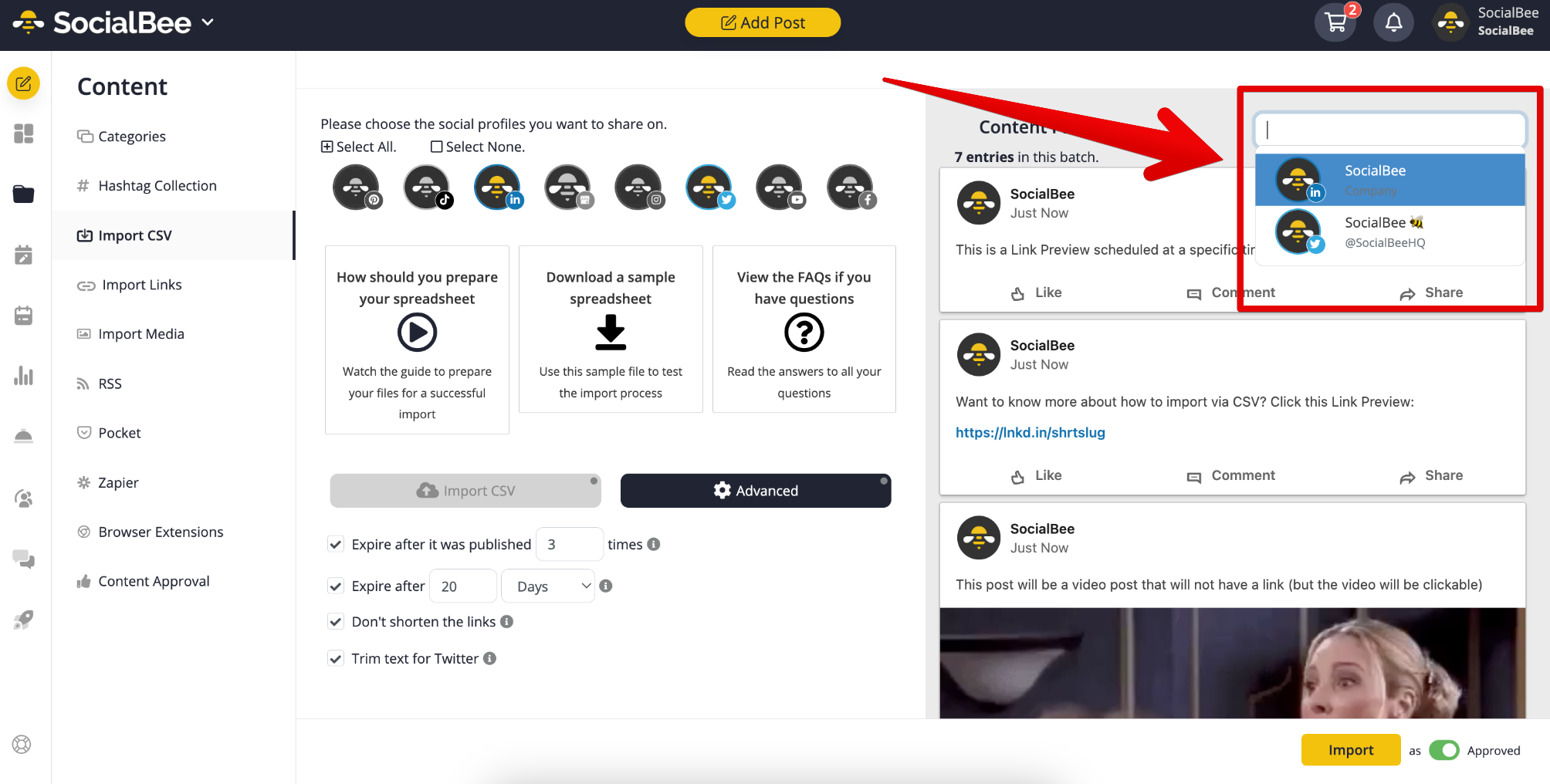Select the Facebook profile avatar
This screenshot has height=784, width=1550.
851,187
